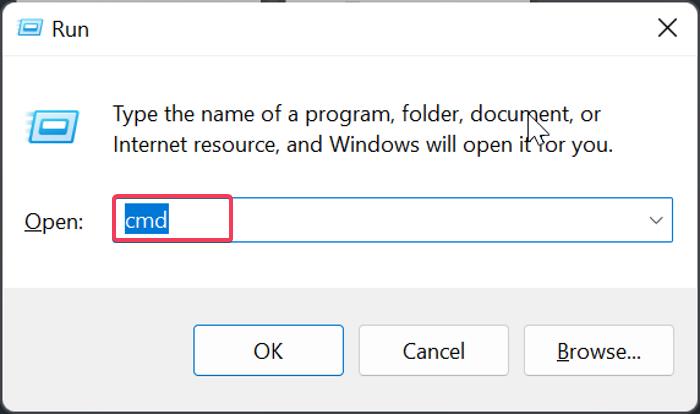Cancel the Run dialog
This screenshot has width=700, height=414.
point(433,351)
